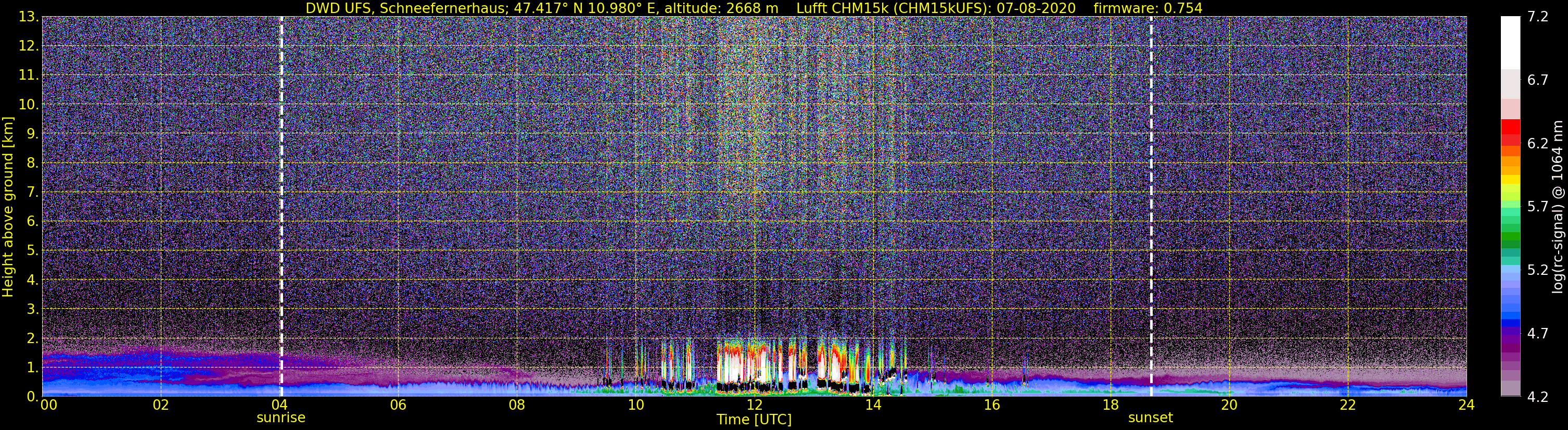Click the x-axis tick label '24'
The height and width of the screenshot is (430, 1568).
[1467, 406]
